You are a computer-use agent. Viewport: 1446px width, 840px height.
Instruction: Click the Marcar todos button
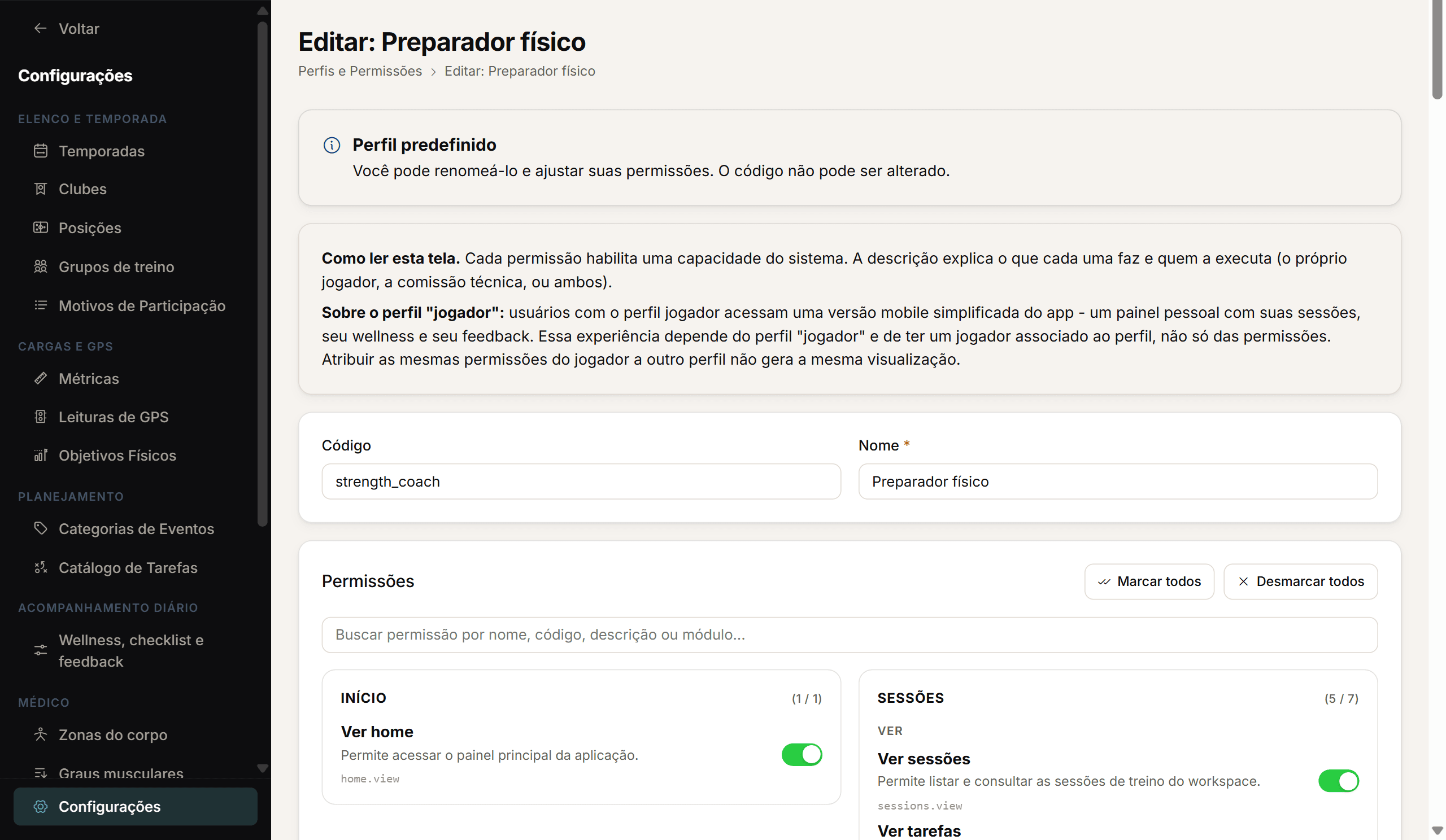pyautogui.click(x=1149, y=581)
